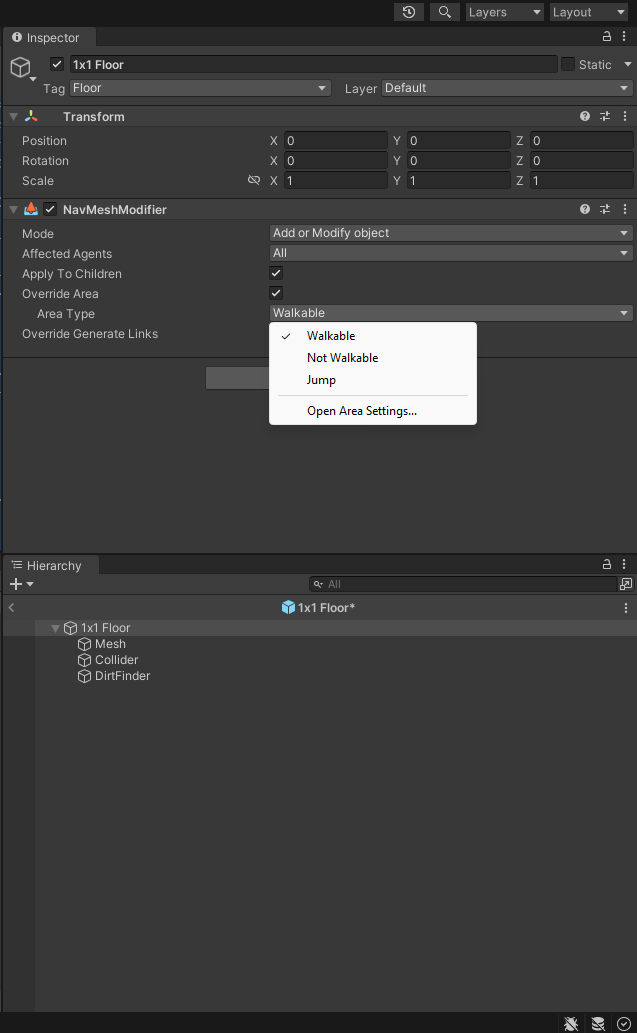Open NavMeshModifier help reference icon

pos(584,209)
